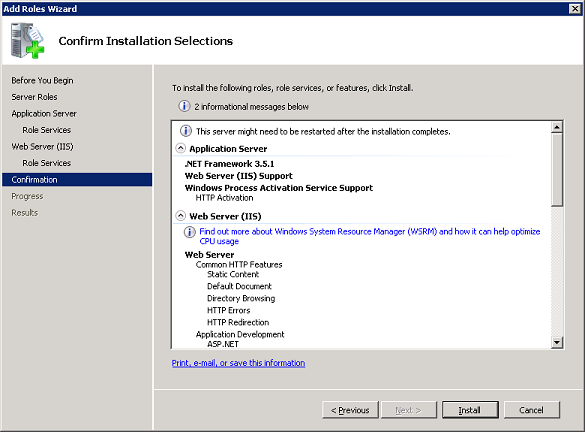This screenshot has width=585, height=432.
Task: Go to the 'Application Server' step
Action: pos(44,113)
